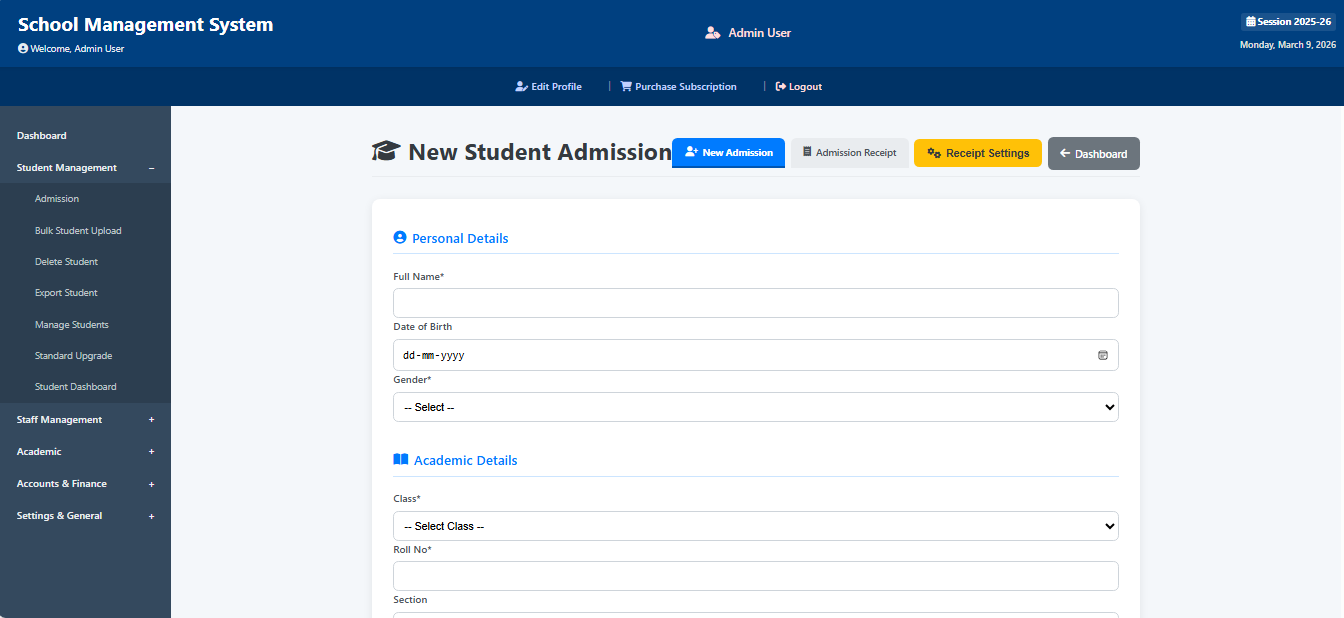Click the Dashboard back button
This screenshot has height=618, width=1344.
(x=1093, y=153)
